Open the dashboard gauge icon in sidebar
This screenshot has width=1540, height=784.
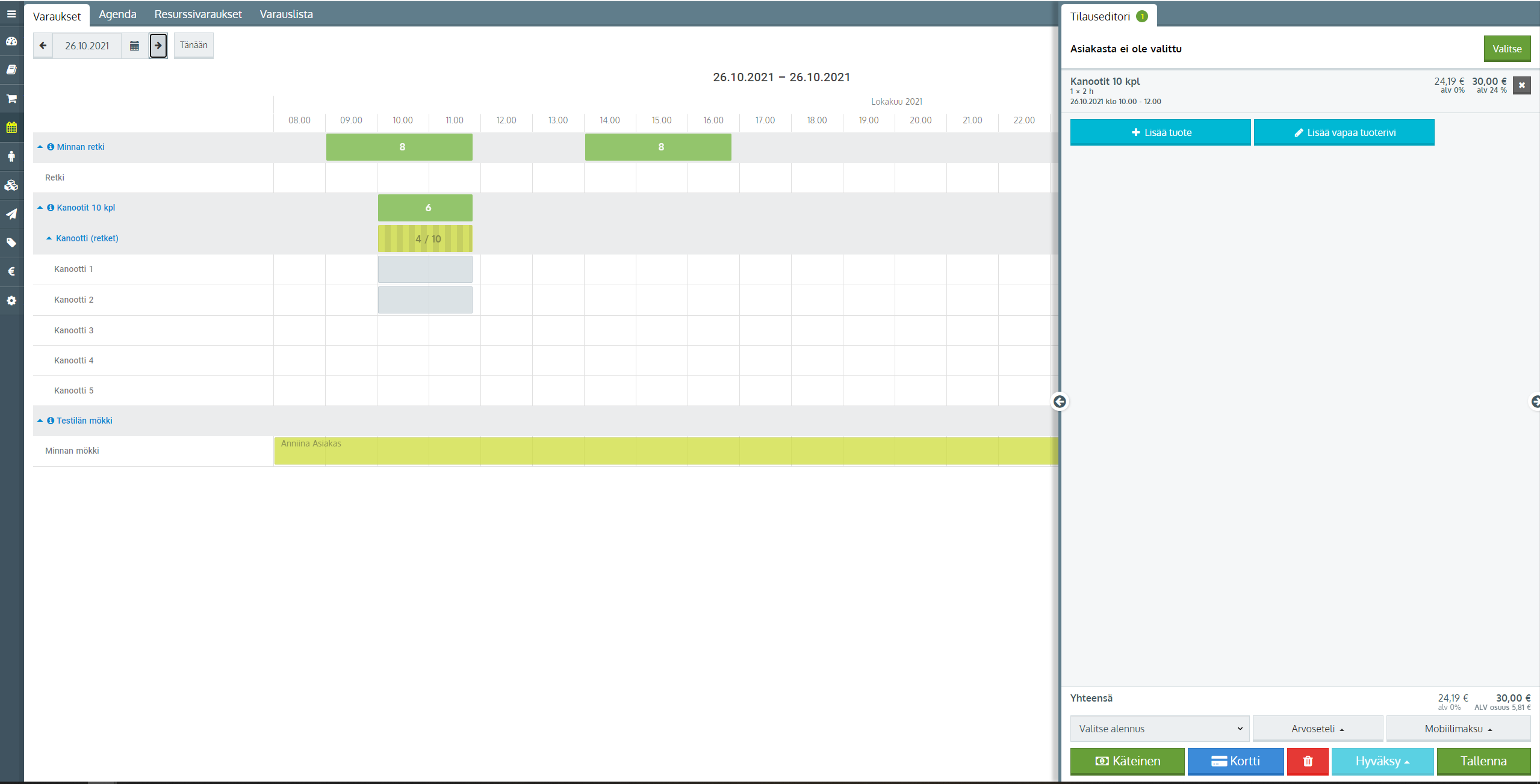11,42
